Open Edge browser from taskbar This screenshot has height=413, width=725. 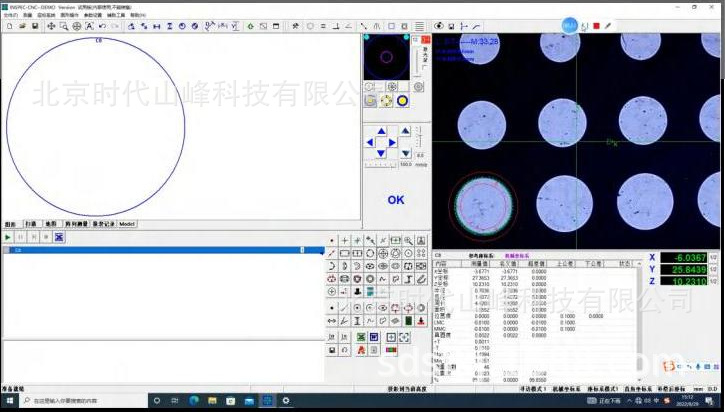(x=194, y=400)
